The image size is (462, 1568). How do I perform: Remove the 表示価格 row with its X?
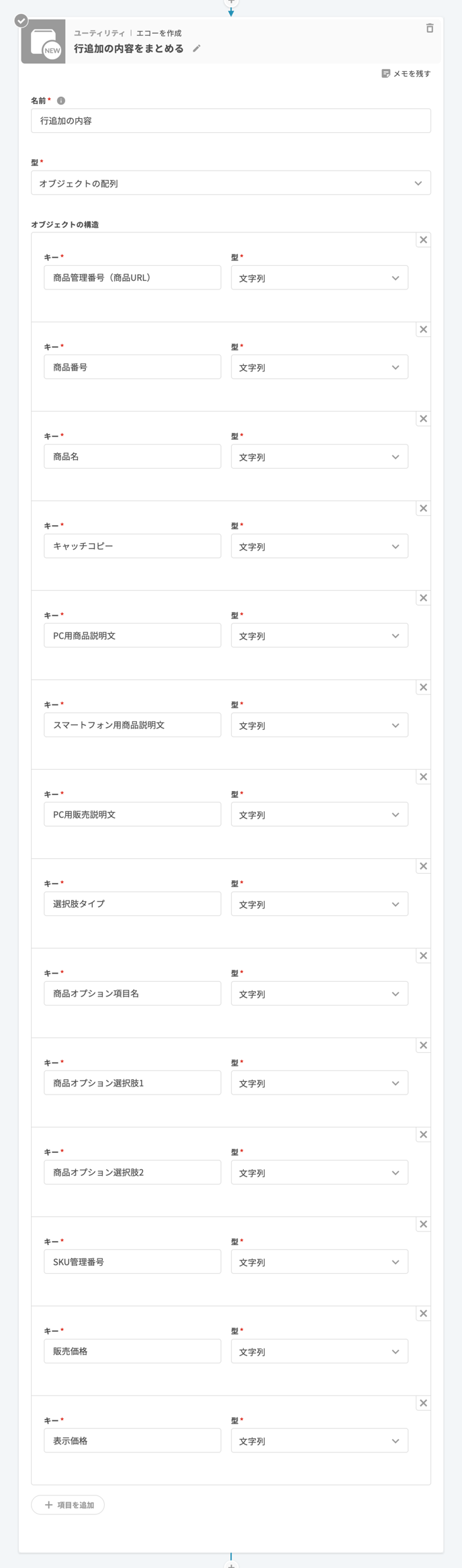pyautogui.click(x=423, y=1403)
